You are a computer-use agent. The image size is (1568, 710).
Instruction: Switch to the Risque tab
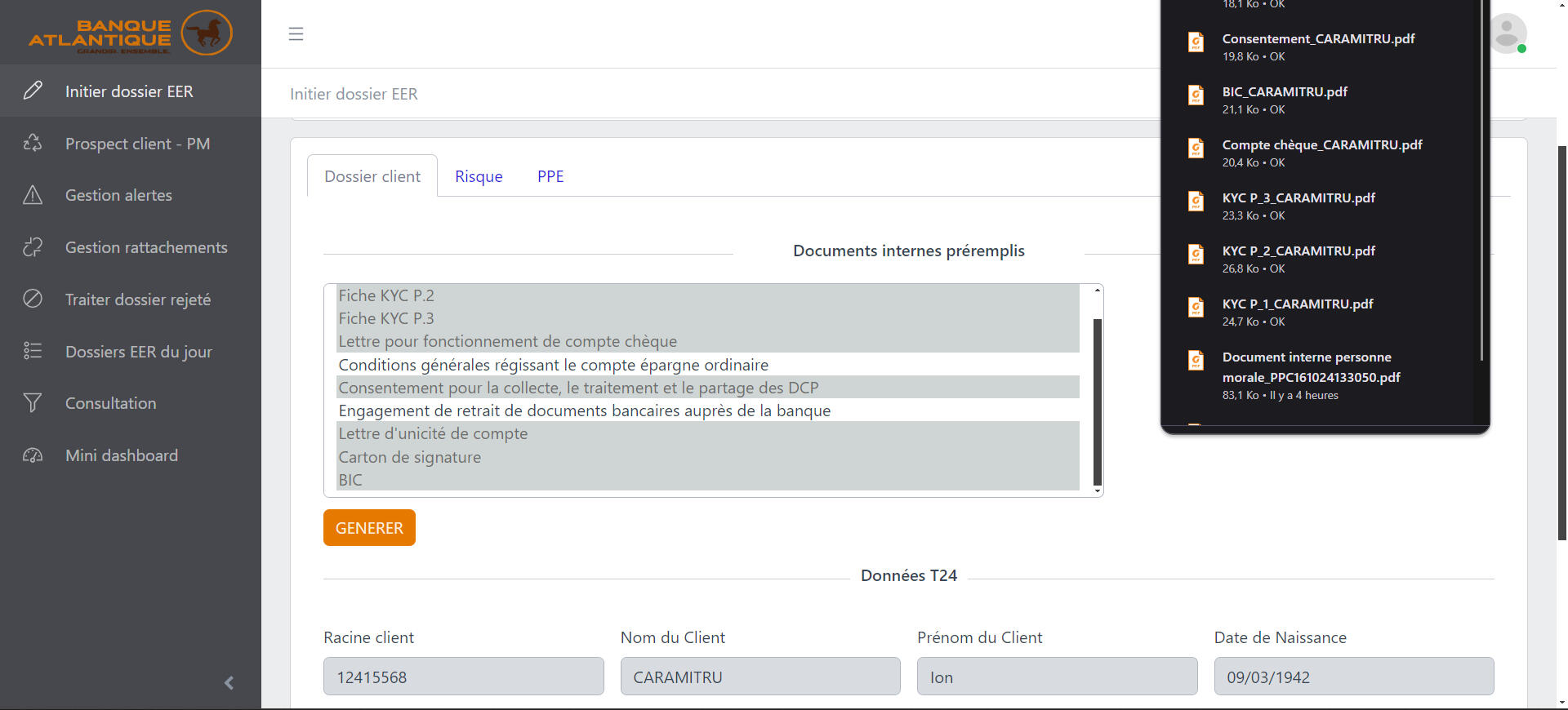pyautogui.click(x=479, y=176)
